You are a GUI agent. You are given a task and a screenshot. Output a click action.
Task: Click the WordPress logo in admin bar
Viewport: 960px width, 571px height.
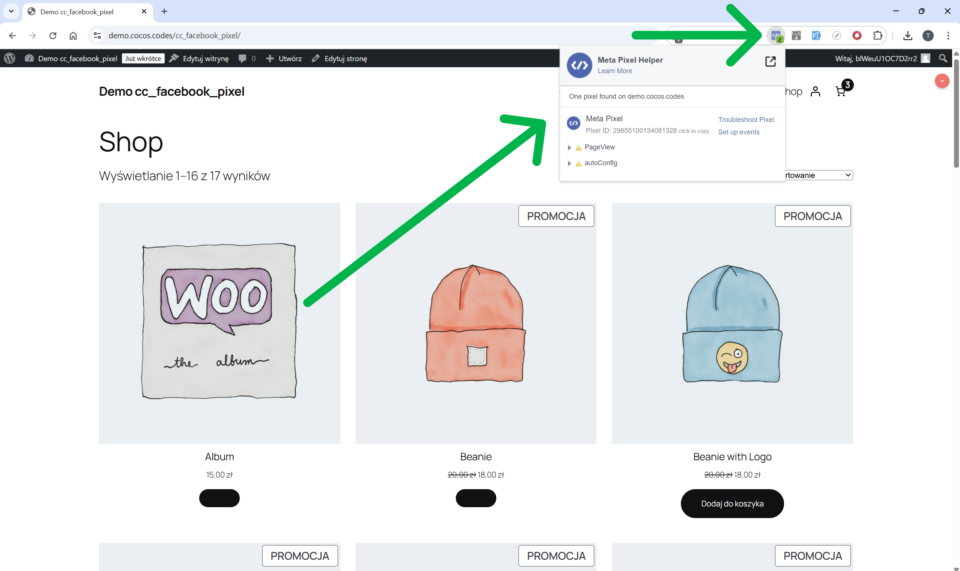10,58
